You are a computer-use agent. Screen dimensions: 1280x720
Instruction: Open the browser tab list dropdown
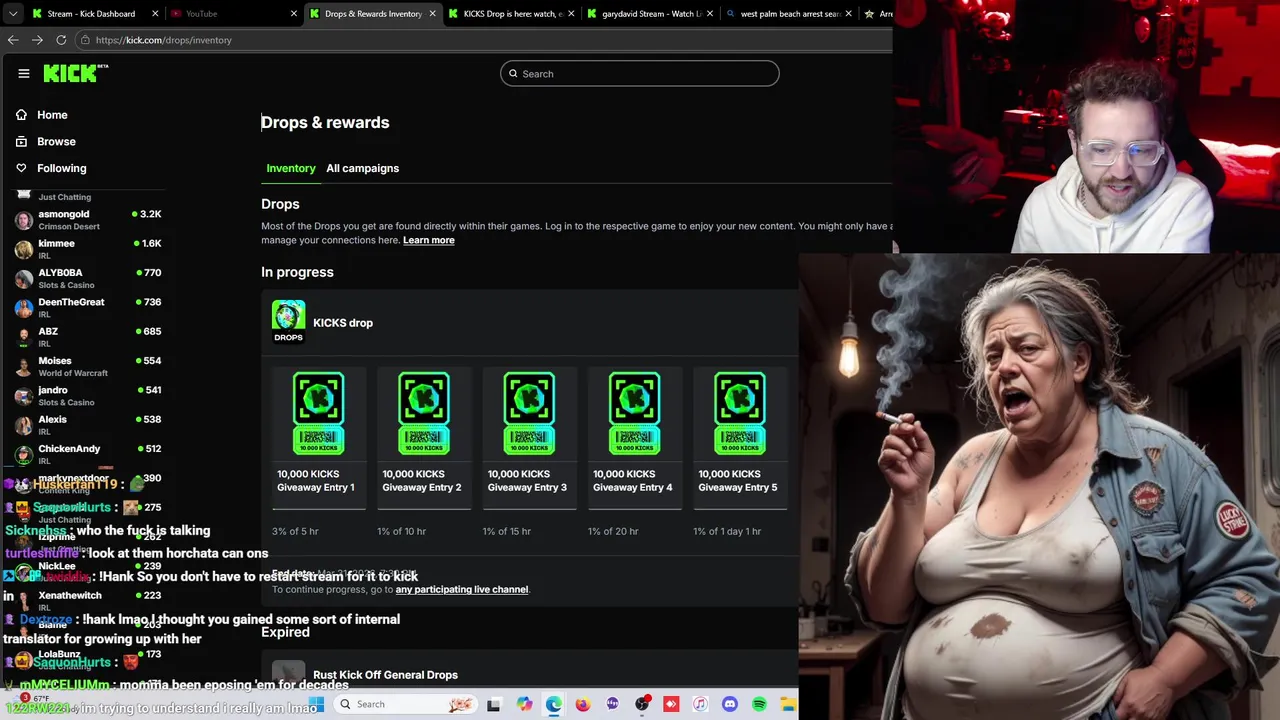coord(12,14)
